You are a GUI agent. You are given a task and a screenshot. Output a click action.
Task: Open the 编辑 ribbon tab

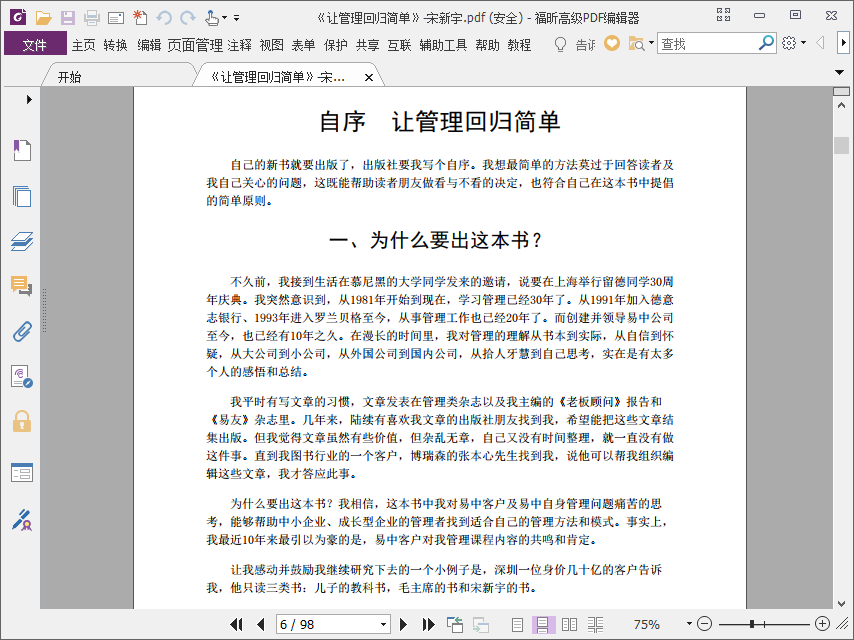coord(149,45)
